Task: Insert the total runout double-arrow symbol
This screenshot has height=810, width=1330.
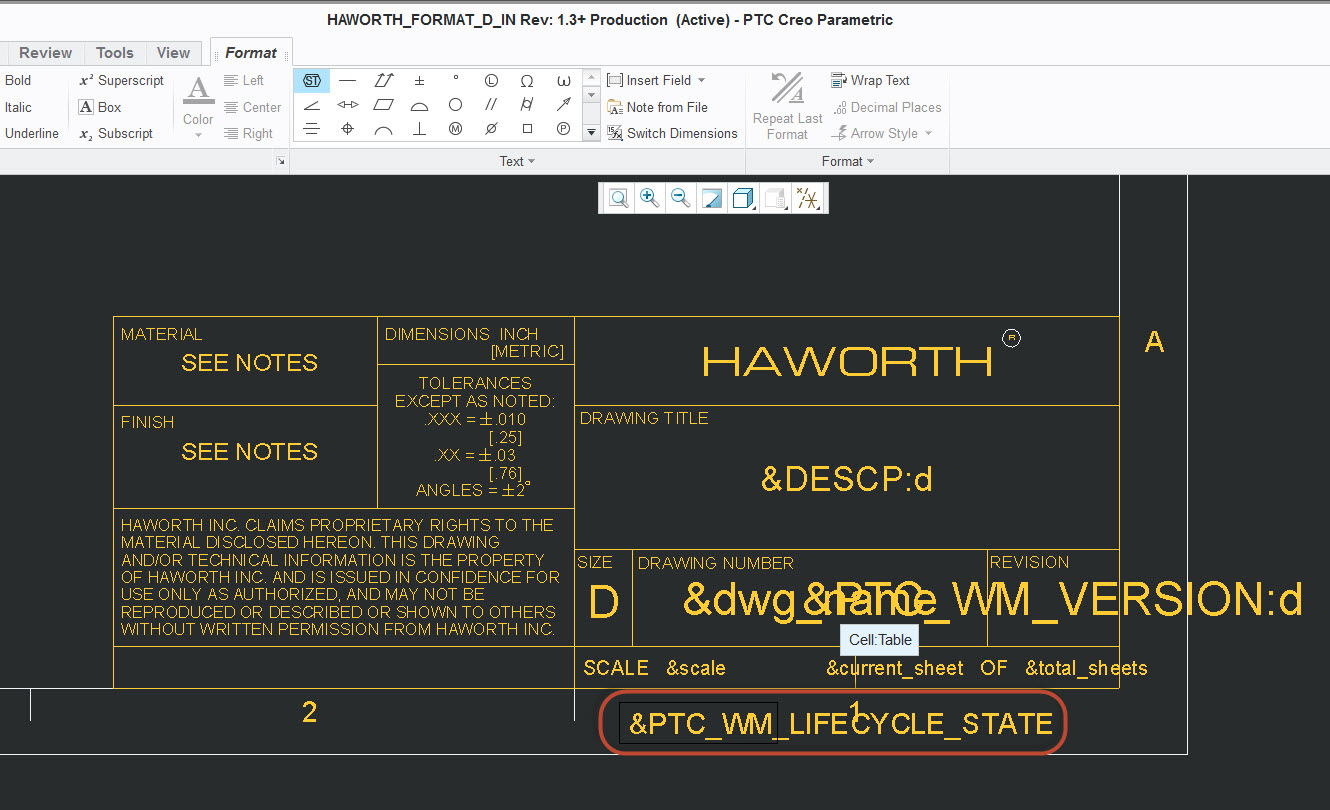Action: pyautogui.click(x=384, y=81)
